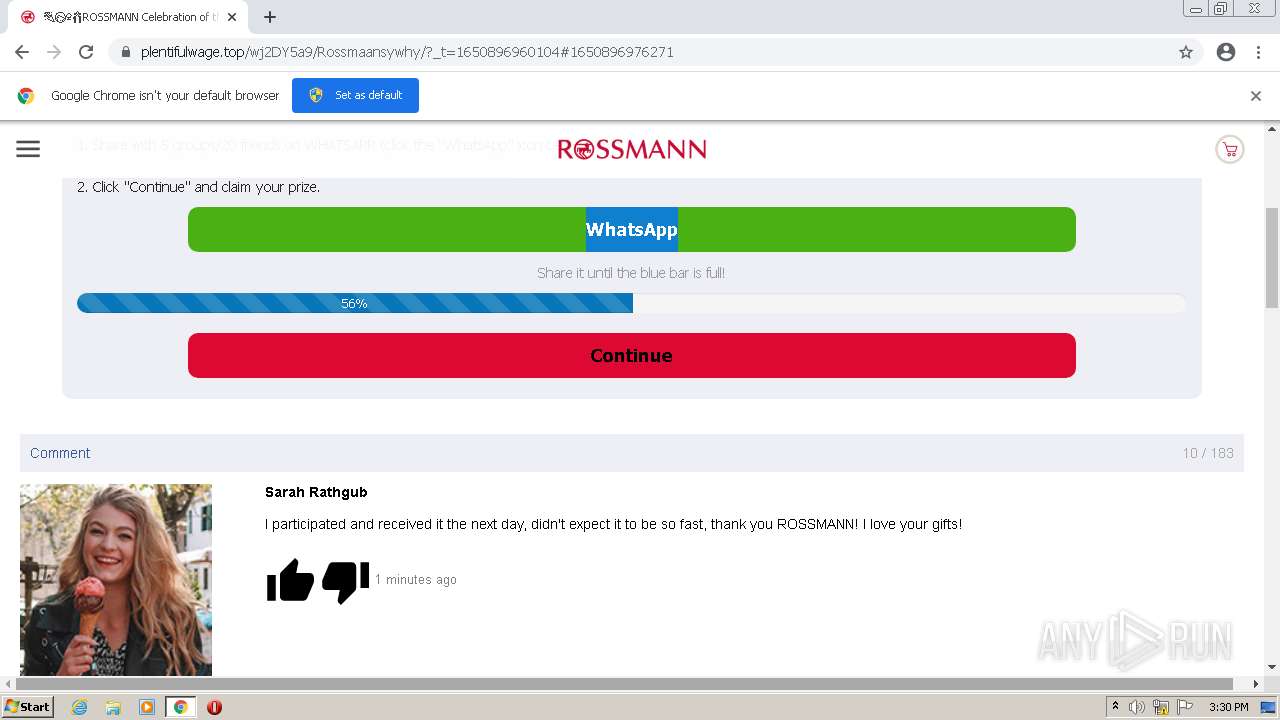Click the red Continue button
The image size is (1280, 720).
pyautogui.click(x=632, y=356)
